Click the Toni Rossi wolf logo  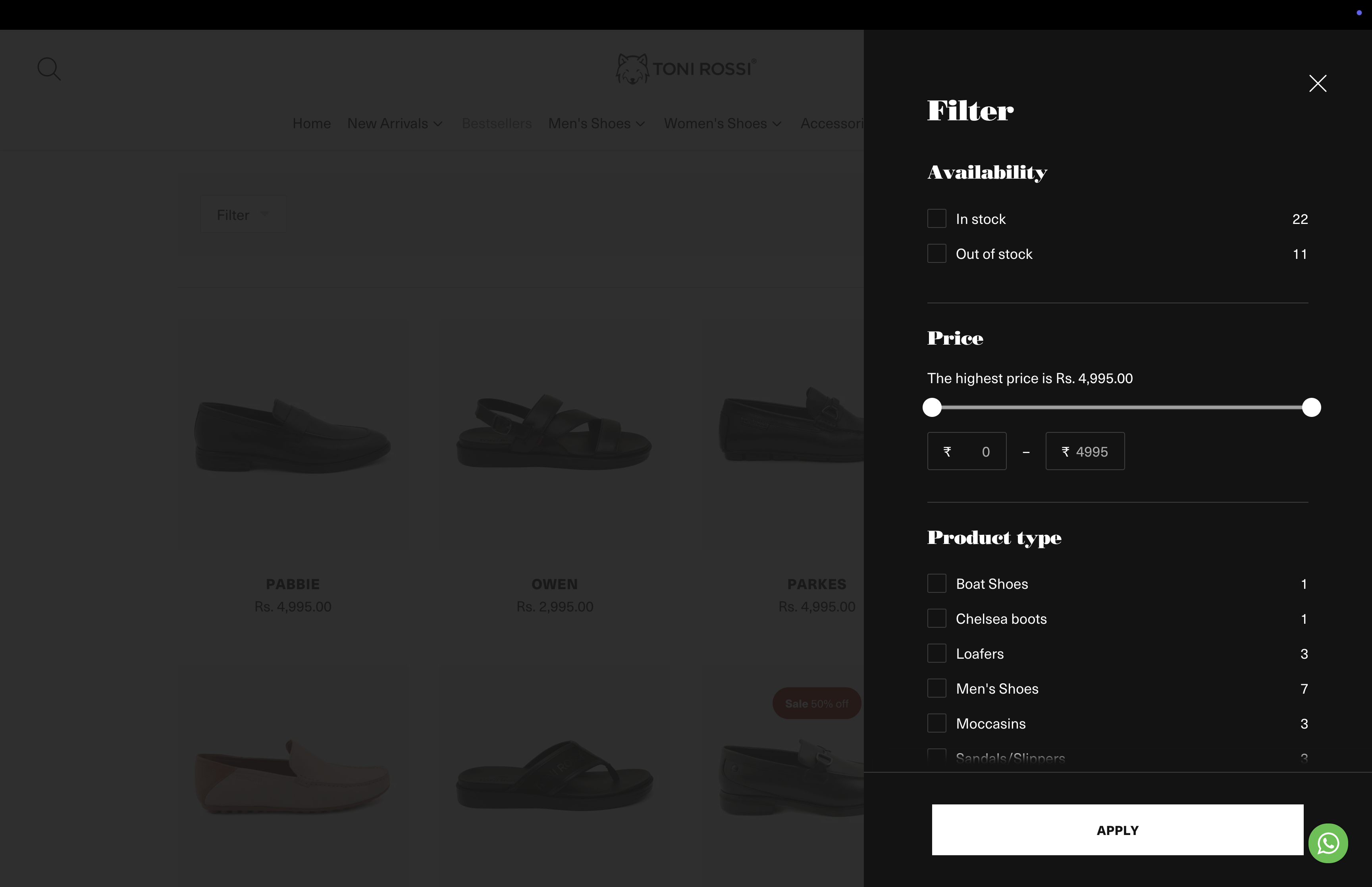686,69
